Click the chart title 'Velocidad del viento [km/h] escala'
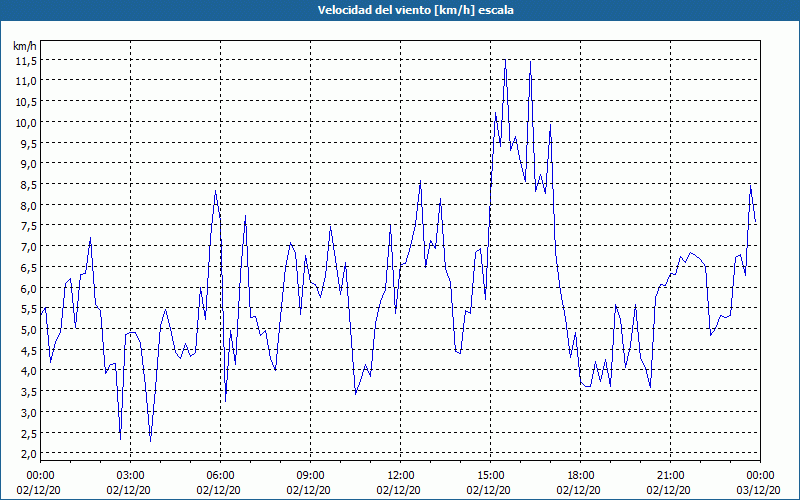 tap(415, 10)
